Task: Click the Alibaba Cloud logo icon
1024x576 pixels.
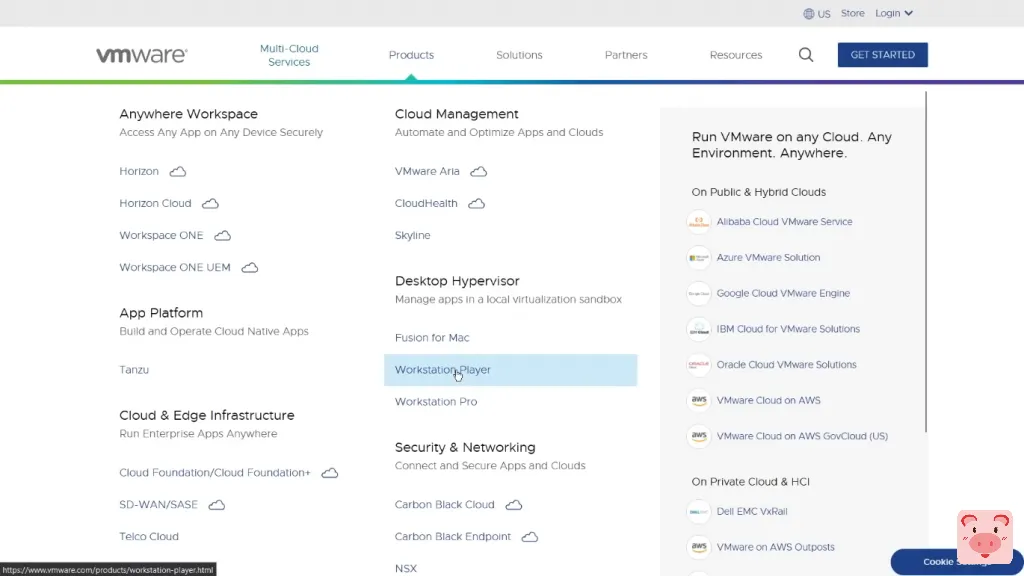Action: click(699, 222)
